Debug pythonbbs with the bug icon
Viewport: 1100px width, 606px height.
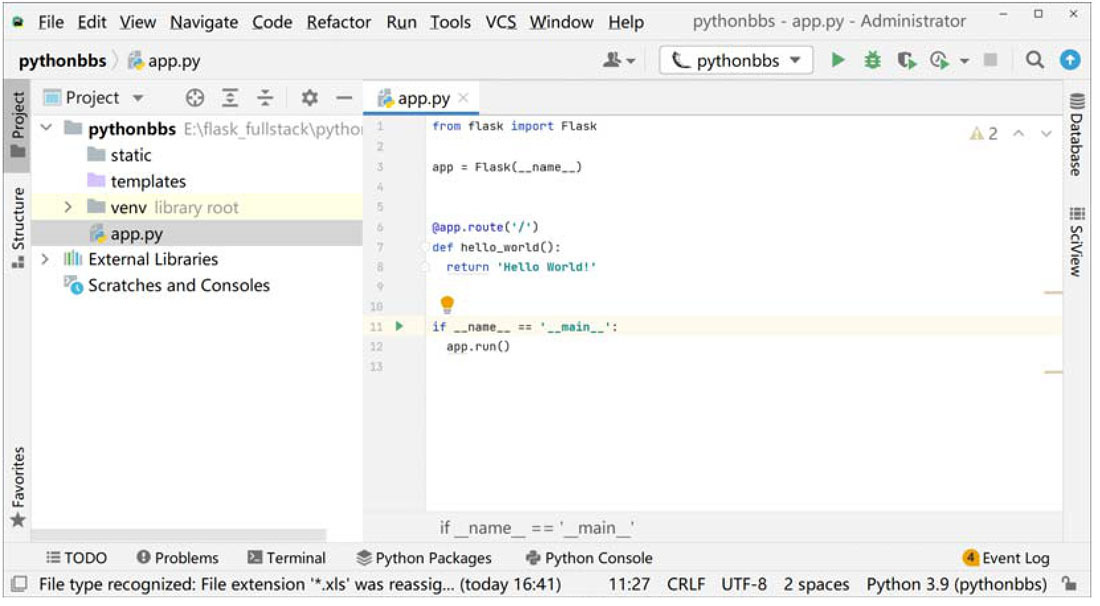point(872,60)
